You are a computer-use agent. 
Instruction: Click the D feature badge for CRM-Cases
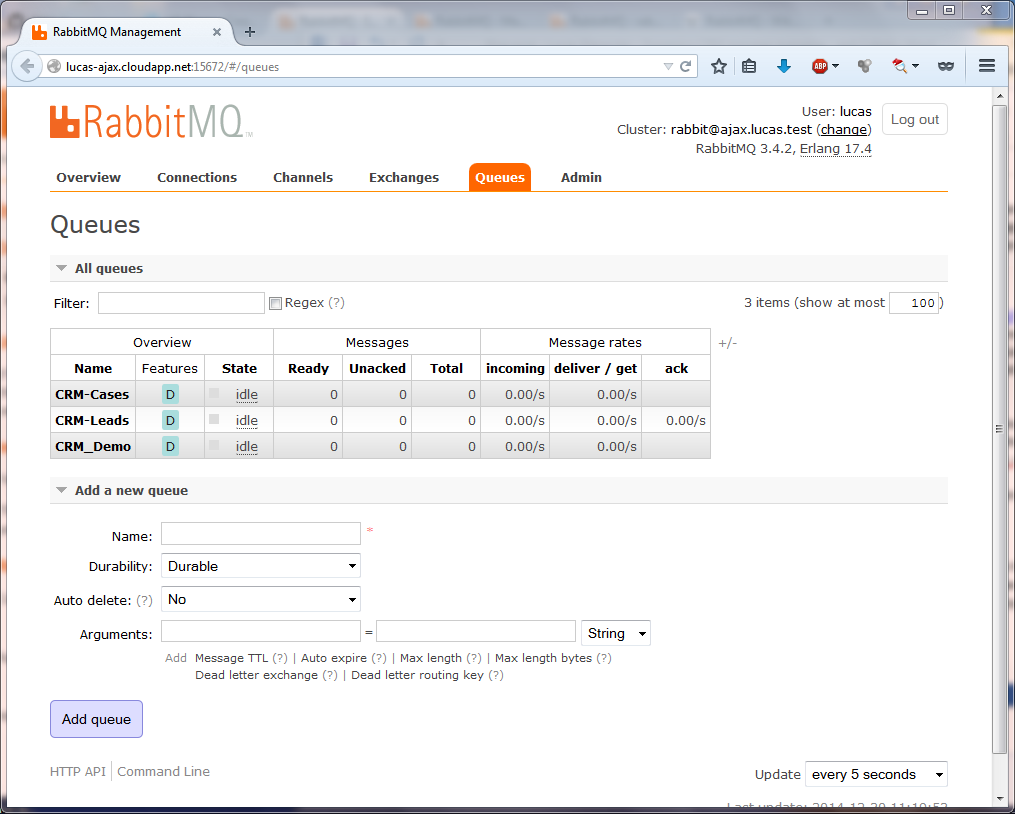[170, 394]
